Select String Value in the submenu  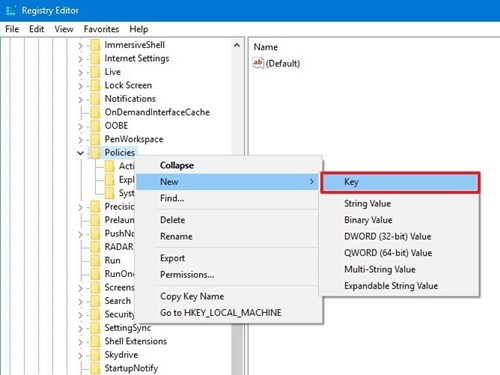pyautogui.click(x=399, y=203)
